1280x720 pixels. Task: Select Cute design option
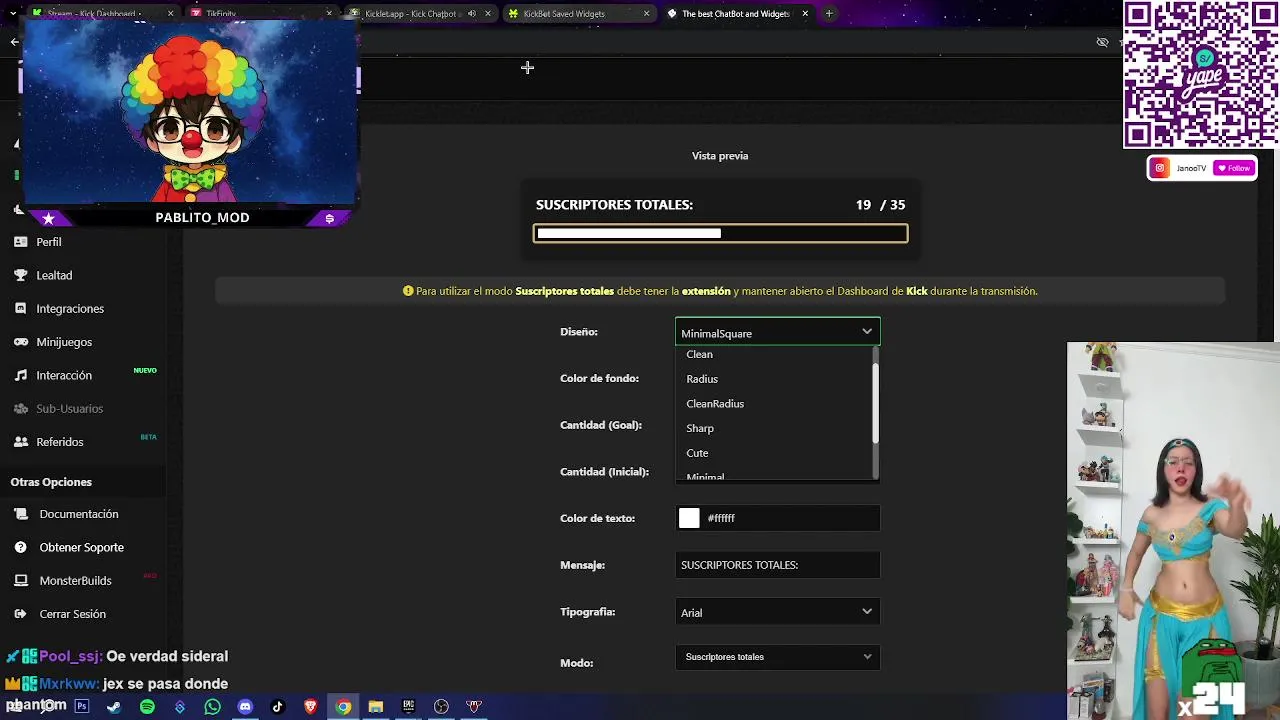(697, 453)
